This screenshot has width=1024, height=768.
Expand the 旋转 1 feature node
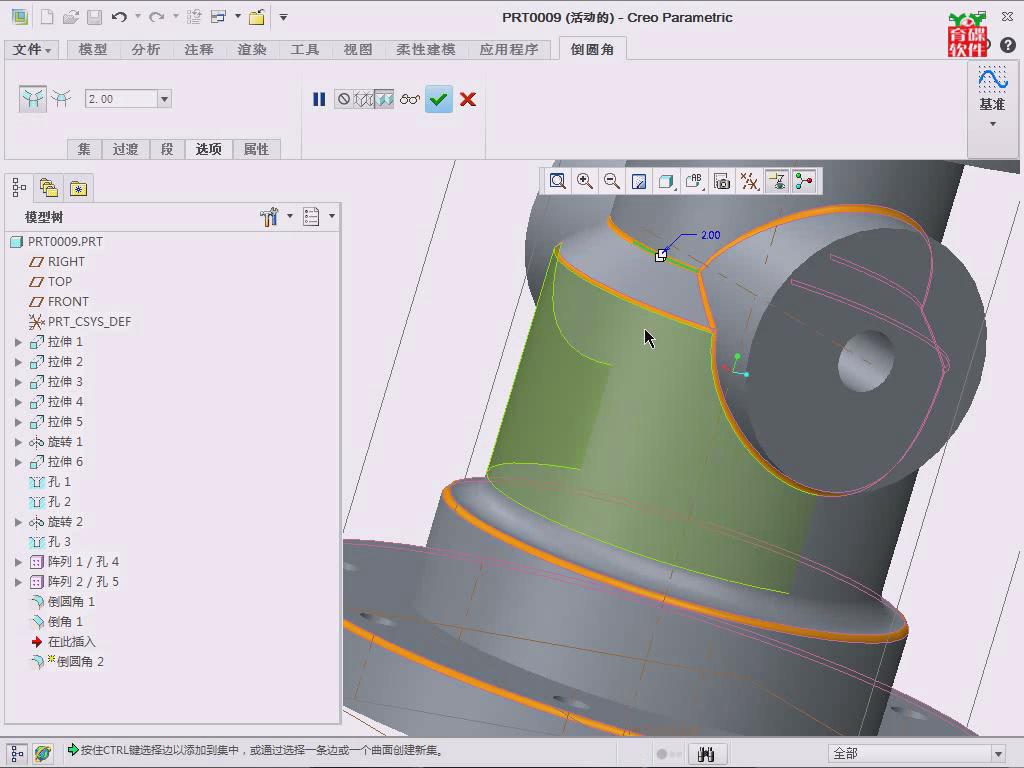tap(18, 442)
